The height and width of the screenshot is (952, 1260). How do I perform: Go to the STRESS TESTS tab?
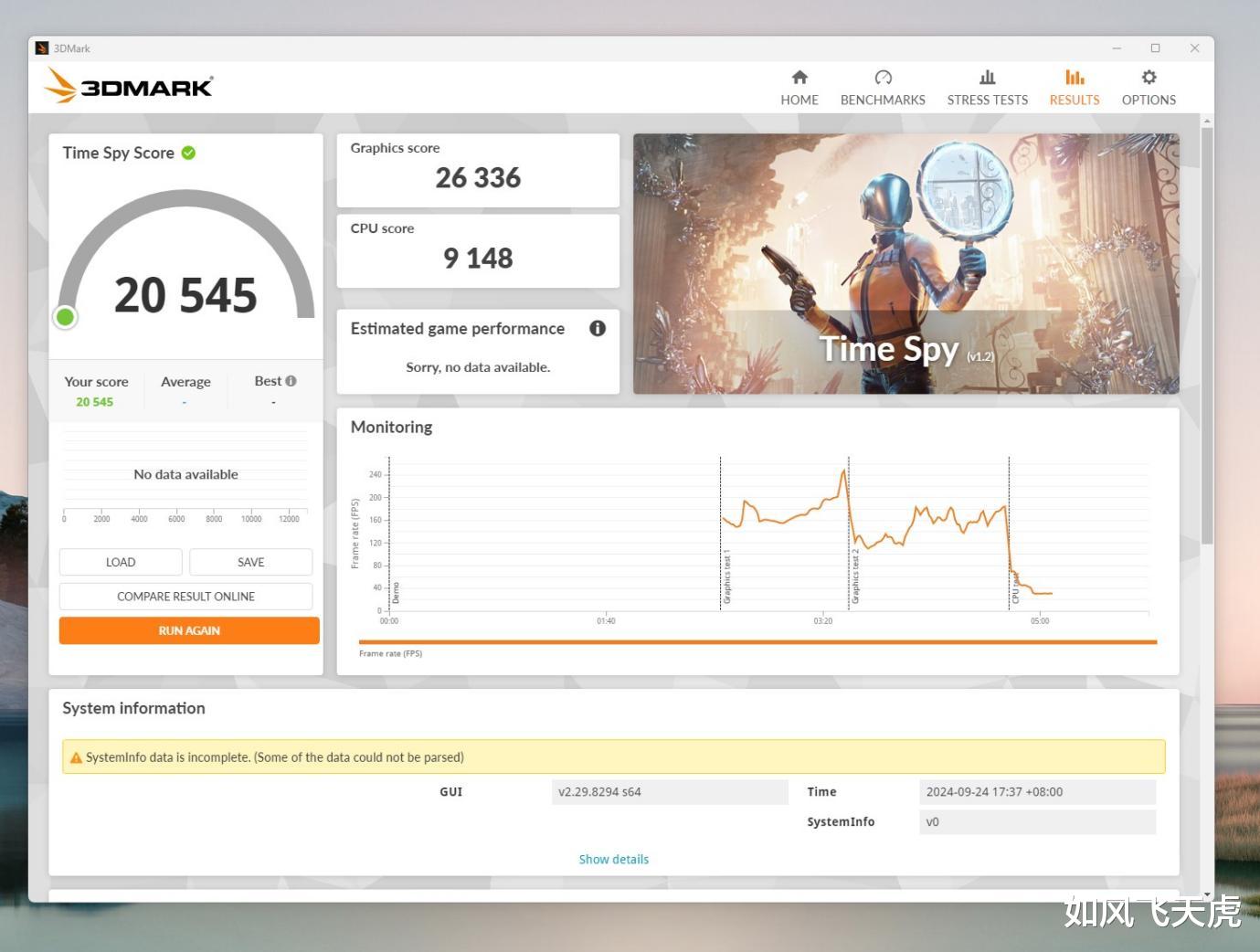point(988,88)
